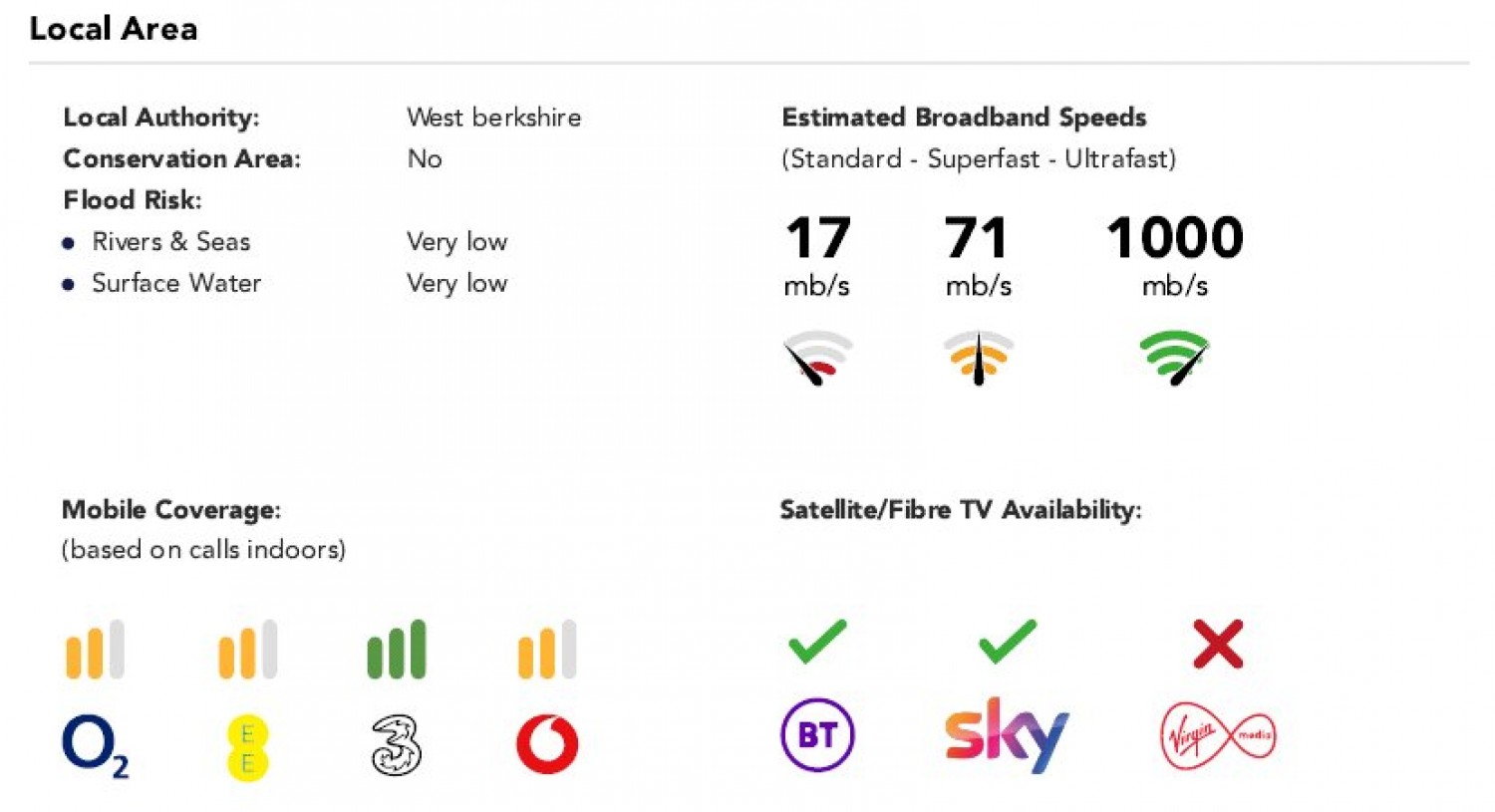Click the red Vodafone logo

point(547,744)
